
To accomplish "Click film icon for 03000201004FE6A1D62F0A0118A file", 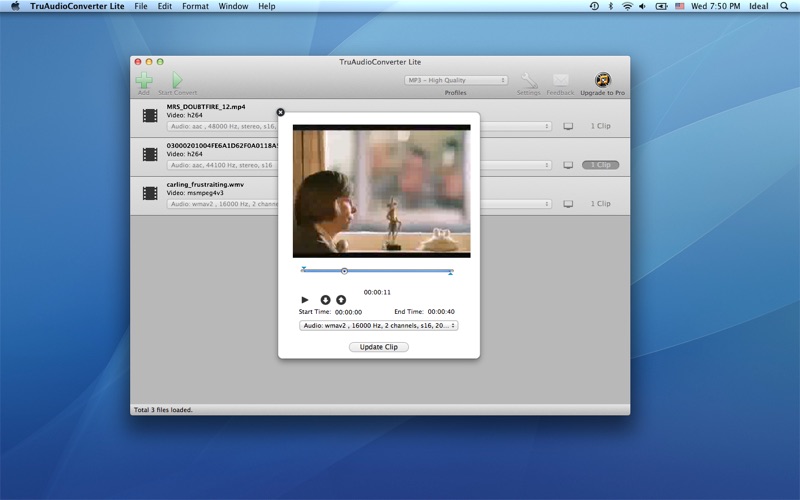I will [x=150, y=154].
